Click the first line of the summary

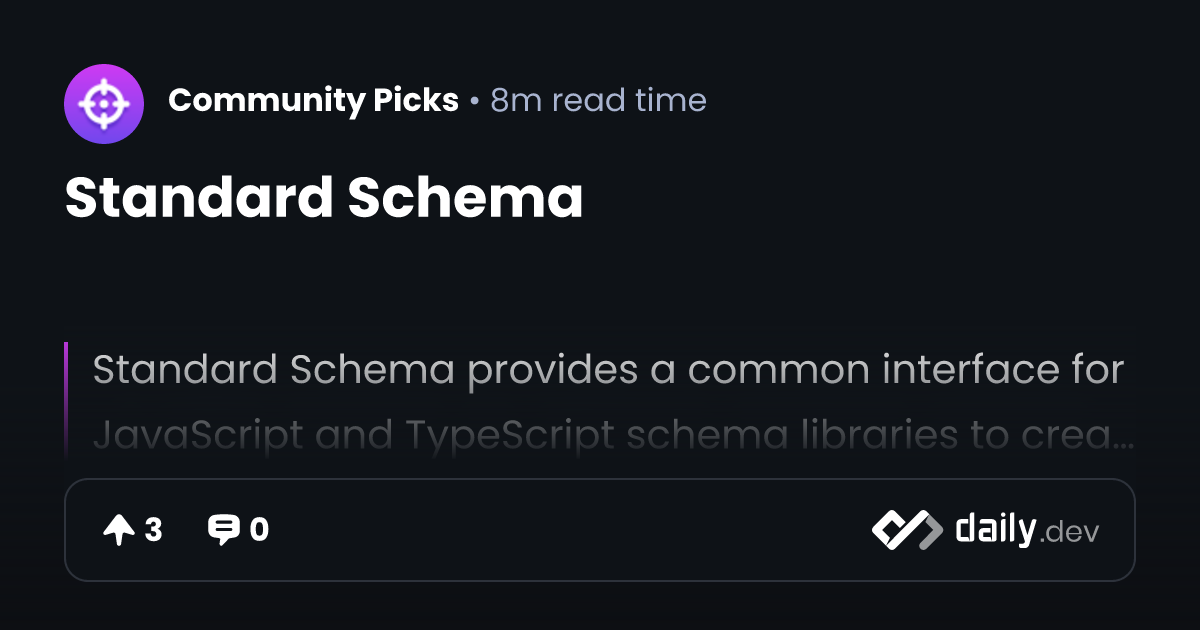point(608,370)
